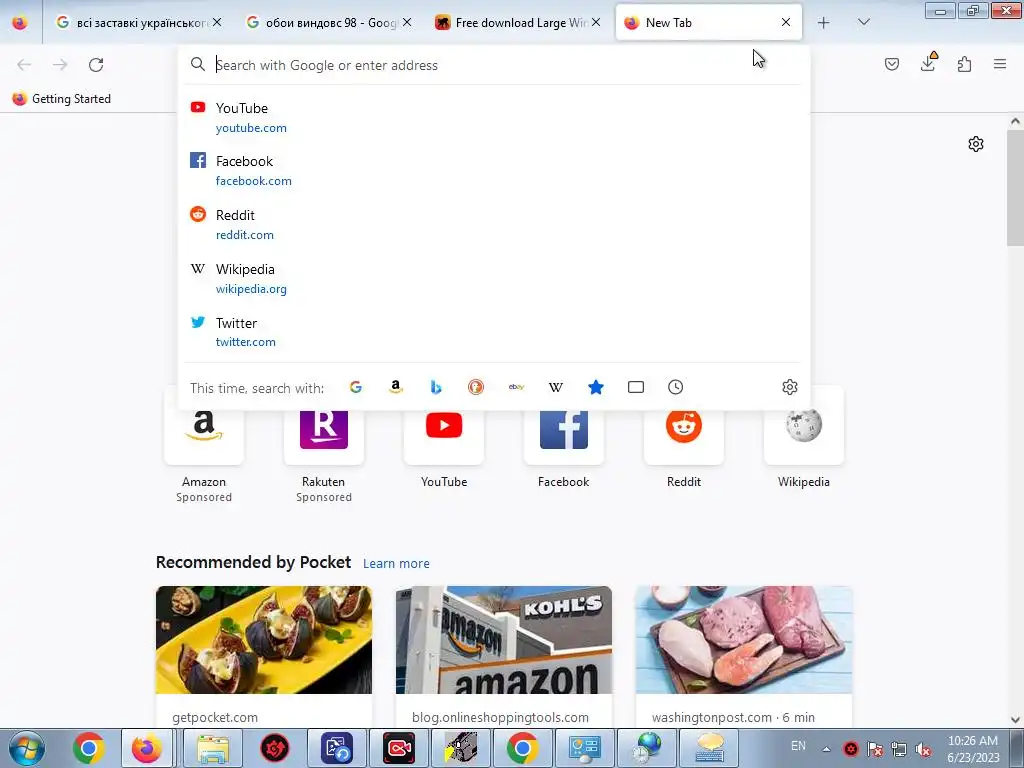
Task: Open washingtonpost.com raw meat story thumbnail
Action: 743,639
